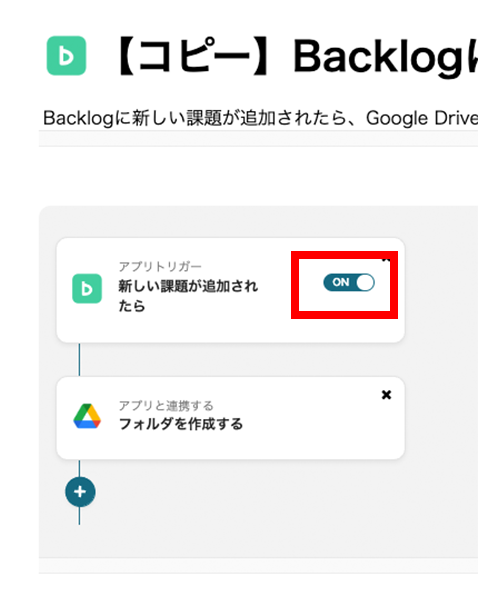Select the Backlog icon in the trigger card

[87, 289]
